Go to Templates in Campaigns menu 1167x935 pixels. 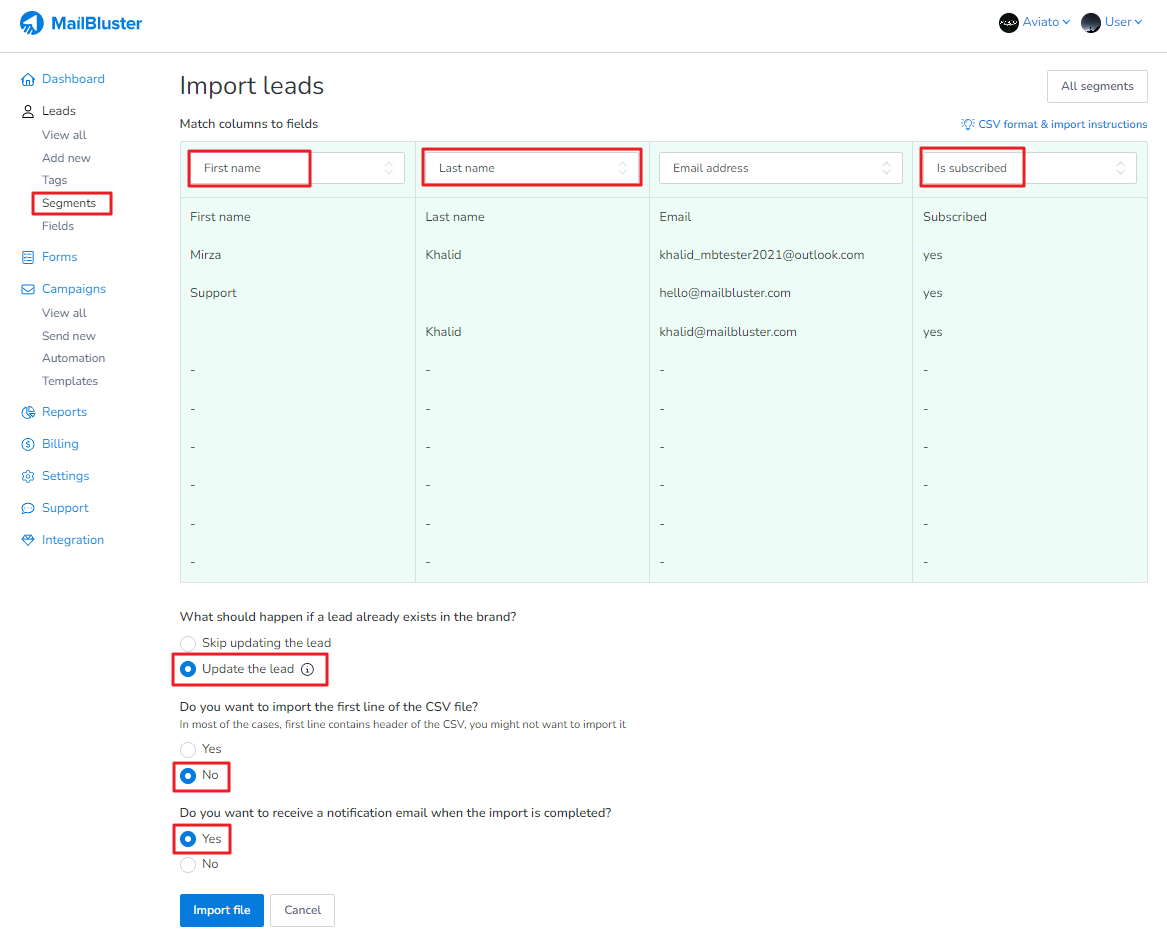click(70, 381)
